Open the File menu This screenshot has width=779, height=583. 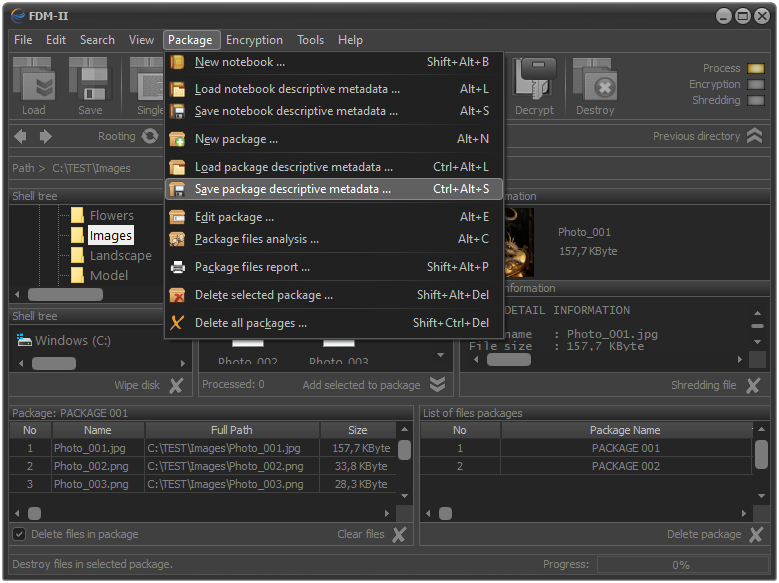(23, 40)
